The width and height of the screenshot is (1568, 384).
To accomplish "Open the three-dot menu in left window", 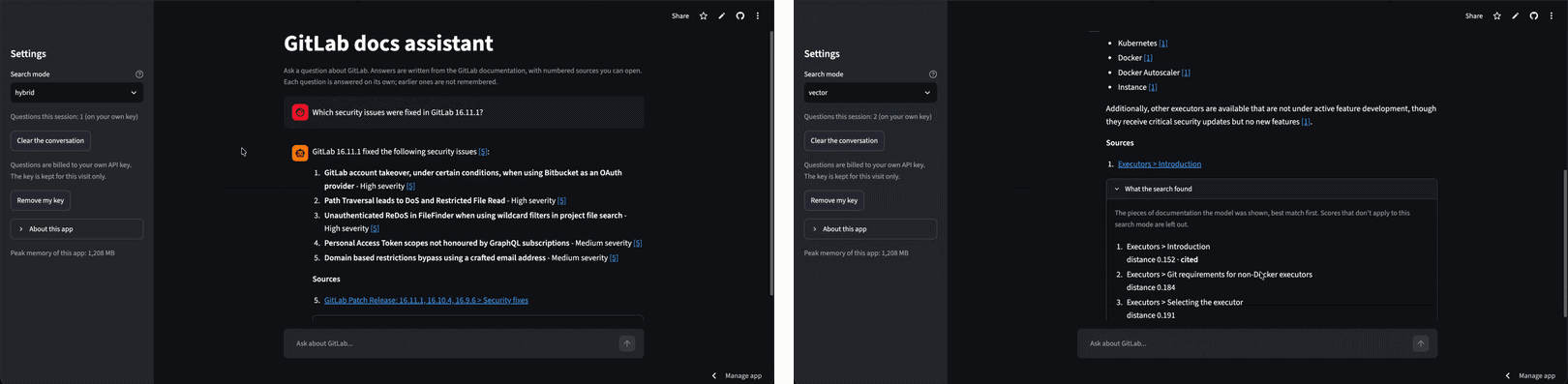I will pyautogui.click(x=758, y=15).
